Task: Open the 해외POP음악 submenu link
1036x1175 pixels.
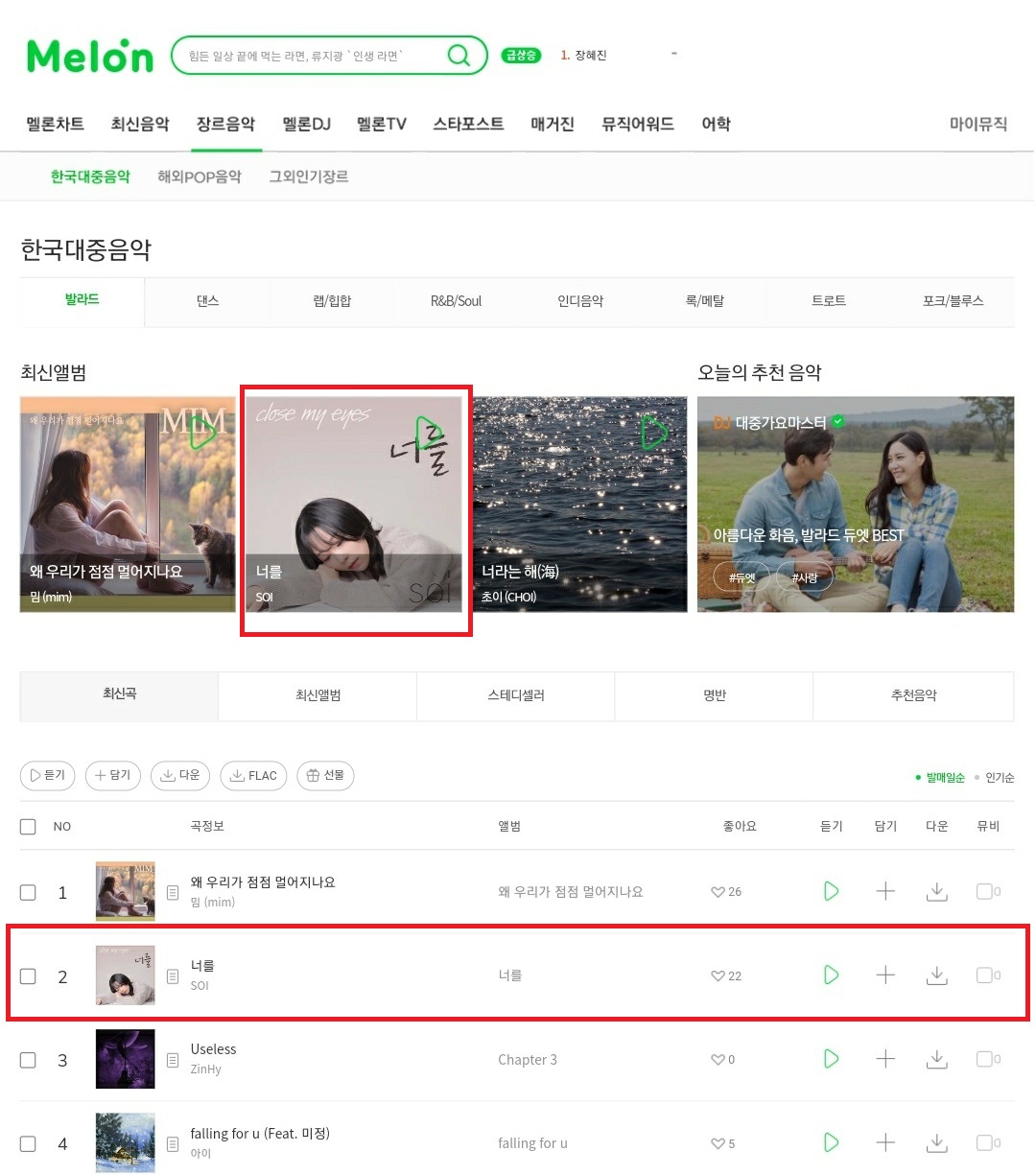Action: click(200, 176)
